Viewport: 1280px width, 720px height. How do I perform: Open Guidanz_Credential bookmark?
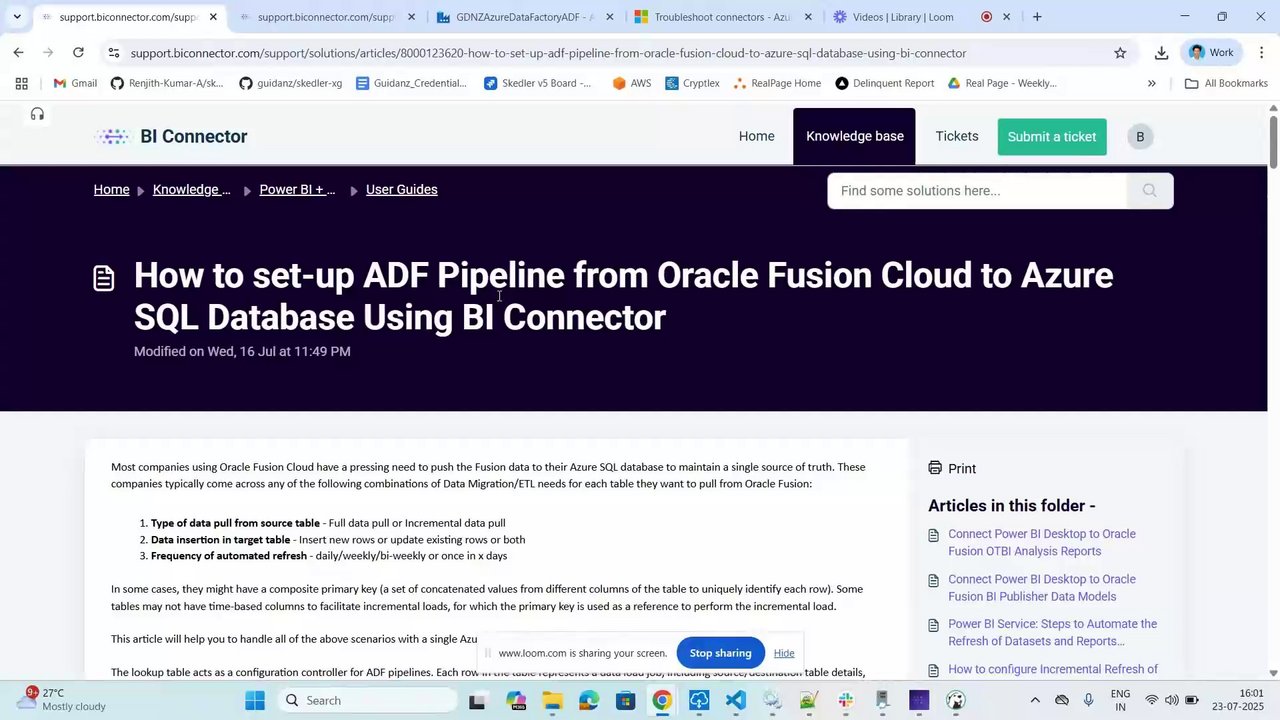(x=411, y=83)
